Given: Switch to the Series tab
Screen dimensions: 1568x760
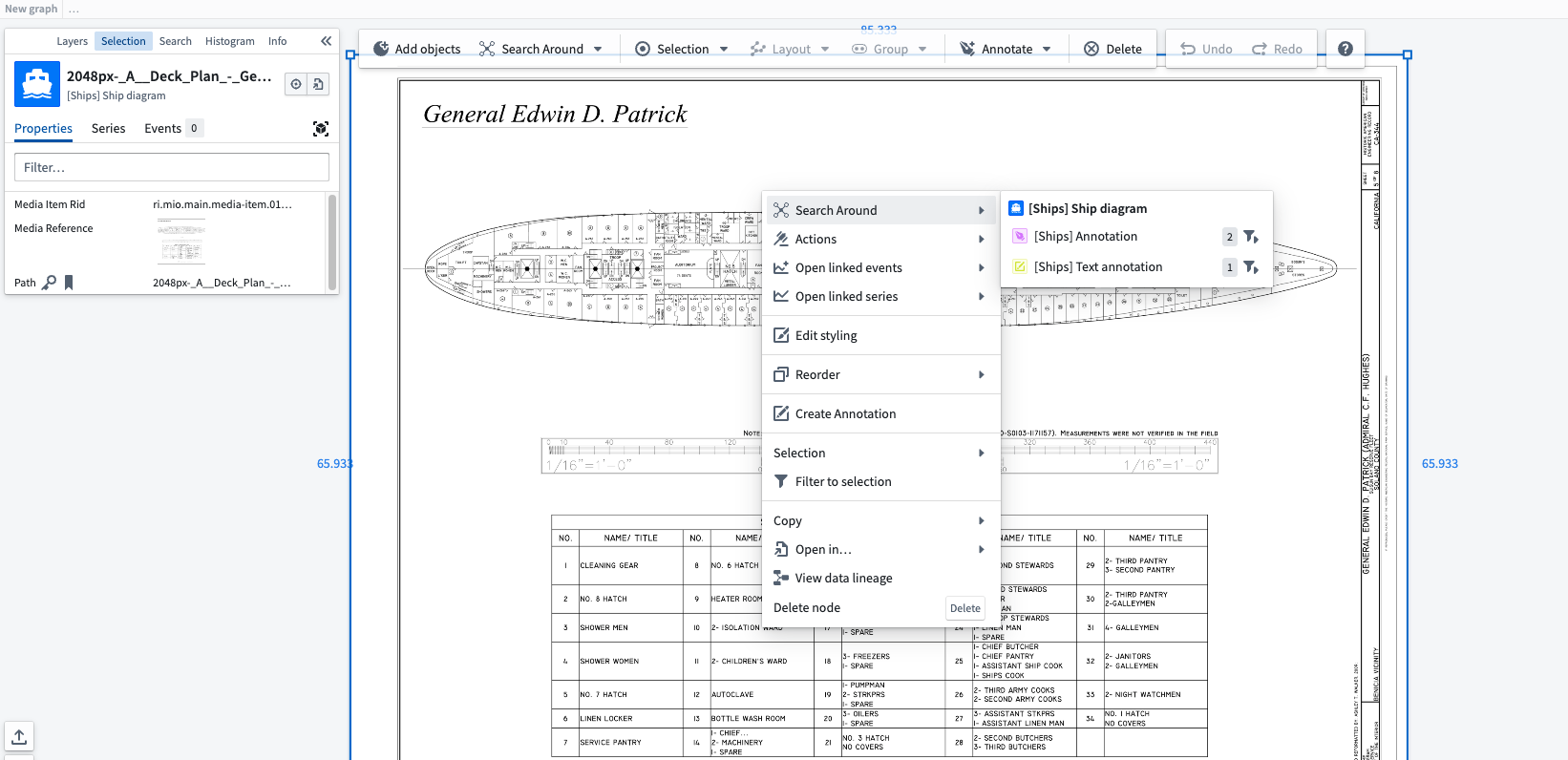Looking at the screenshot, I should 108,129.
